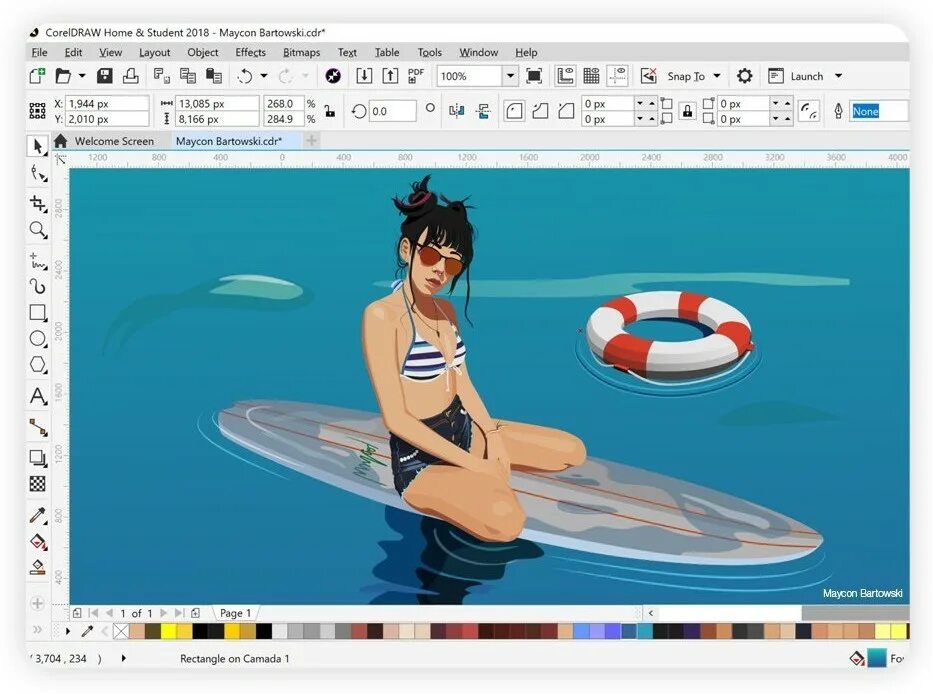Expand the color palette flyout chevrons

pos(37,630)
